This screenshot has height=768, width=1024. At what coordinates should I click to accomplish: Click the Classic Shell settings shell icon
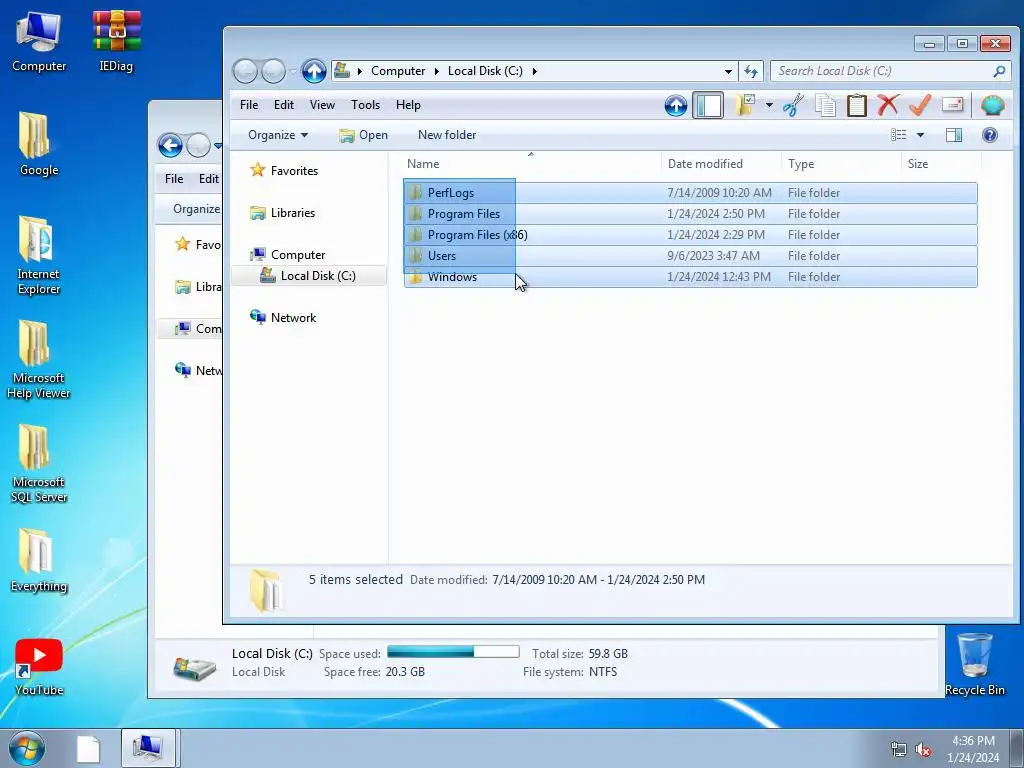pyautogui.click(x=993, y=105)
